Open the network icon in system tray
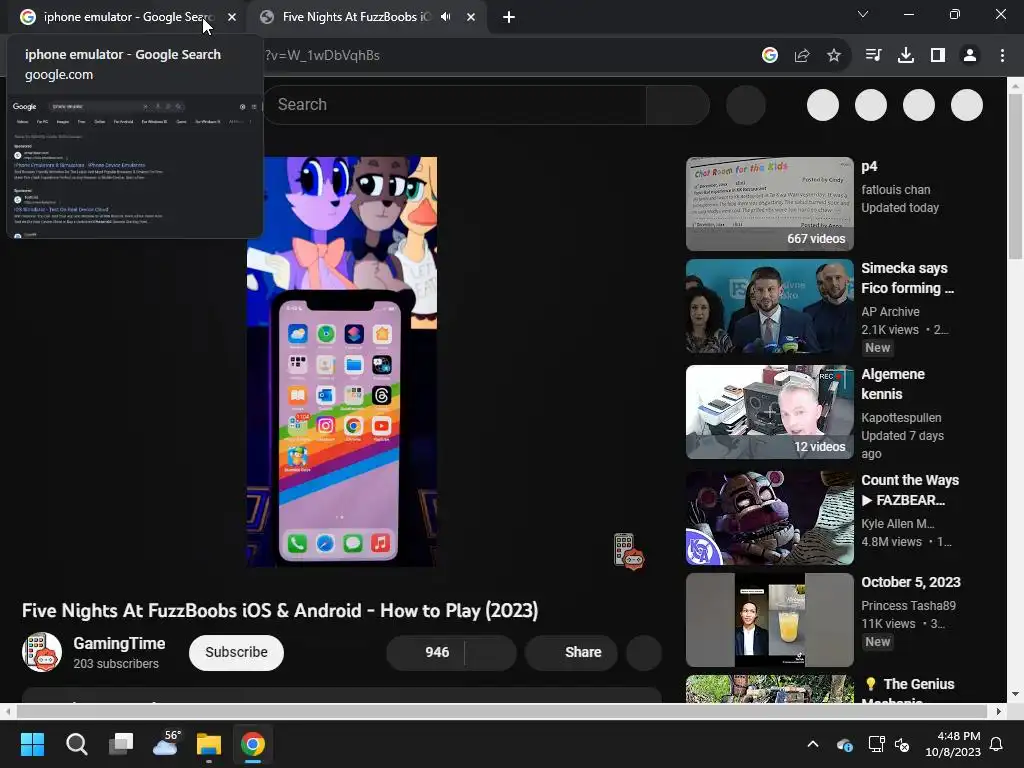This screenshot has height=768, width=1024. pos(876,744)
